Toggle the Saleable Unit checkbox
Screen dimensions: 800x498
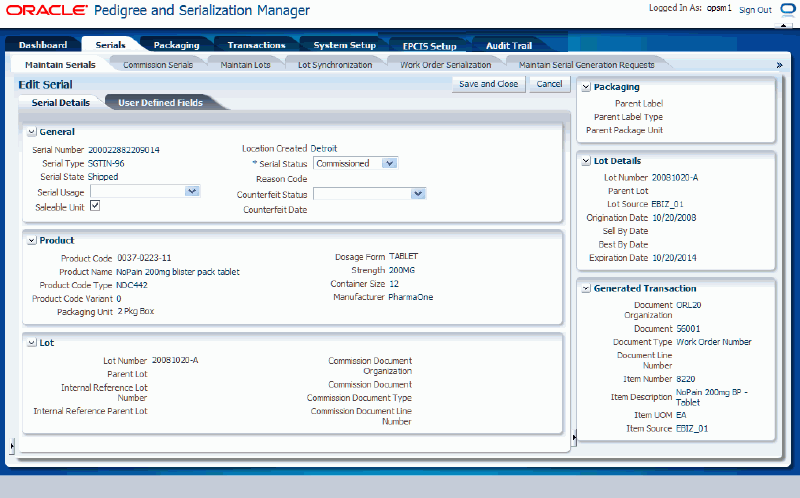click(95, 206)
